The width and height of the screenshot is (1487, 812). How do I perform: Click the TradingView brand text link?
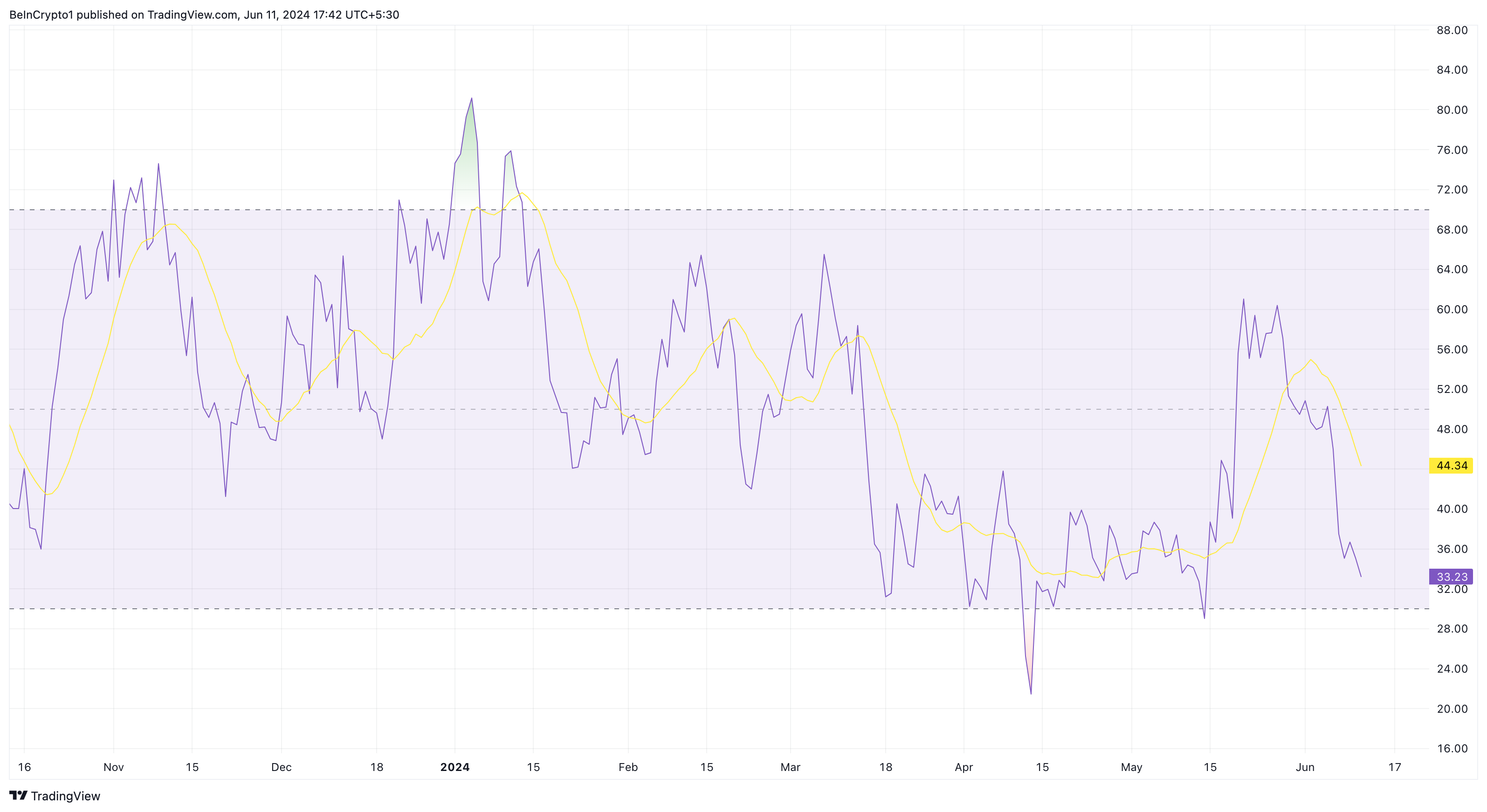click(65, 796)
